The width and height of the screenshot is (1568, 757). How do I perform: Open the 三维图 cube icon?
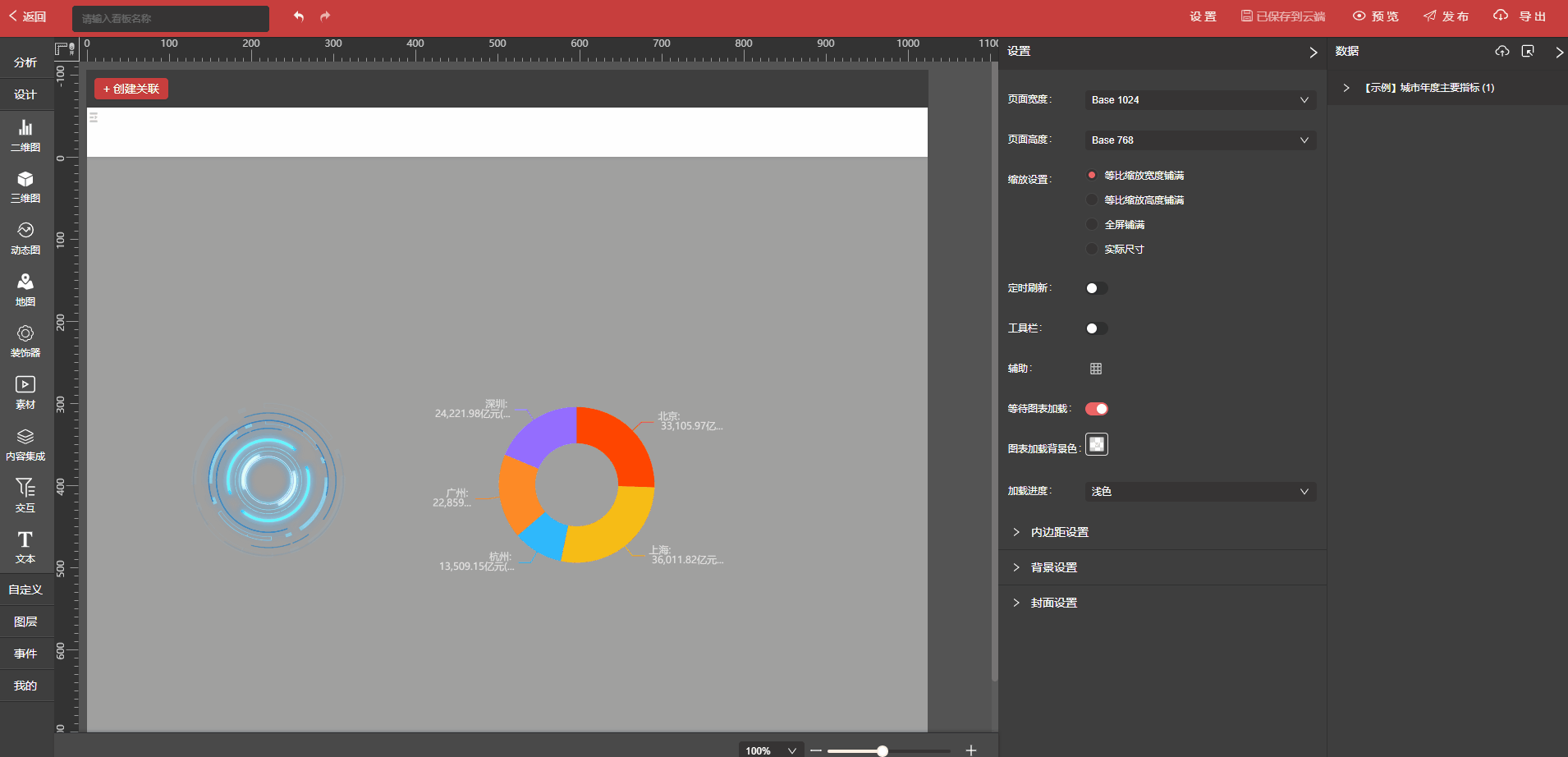(25, 186)
